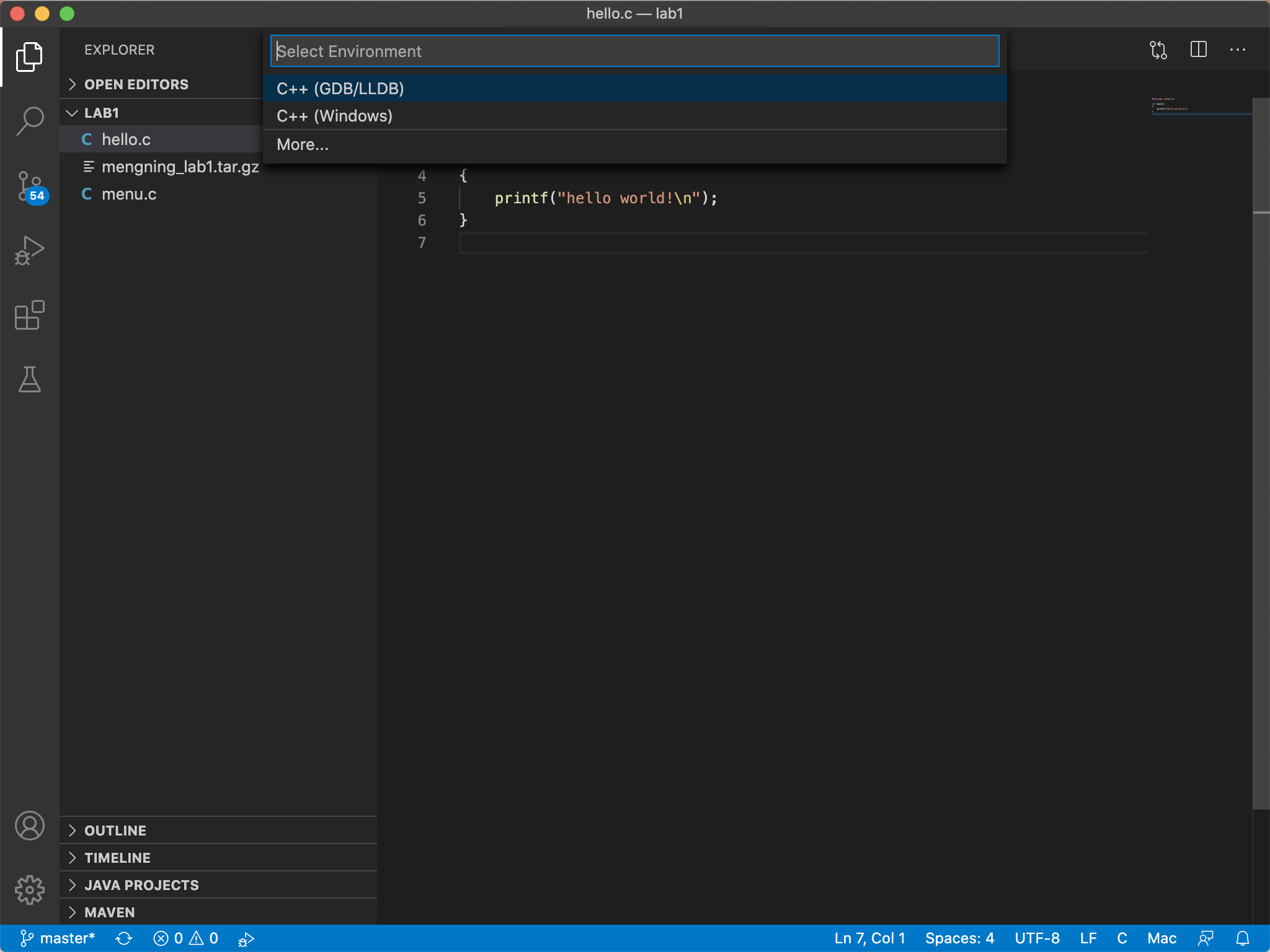Image resolution: width=1270 pixels, height=952 pixels.
Task: Open the Testing flask icon view
Action: pos(30,379)
